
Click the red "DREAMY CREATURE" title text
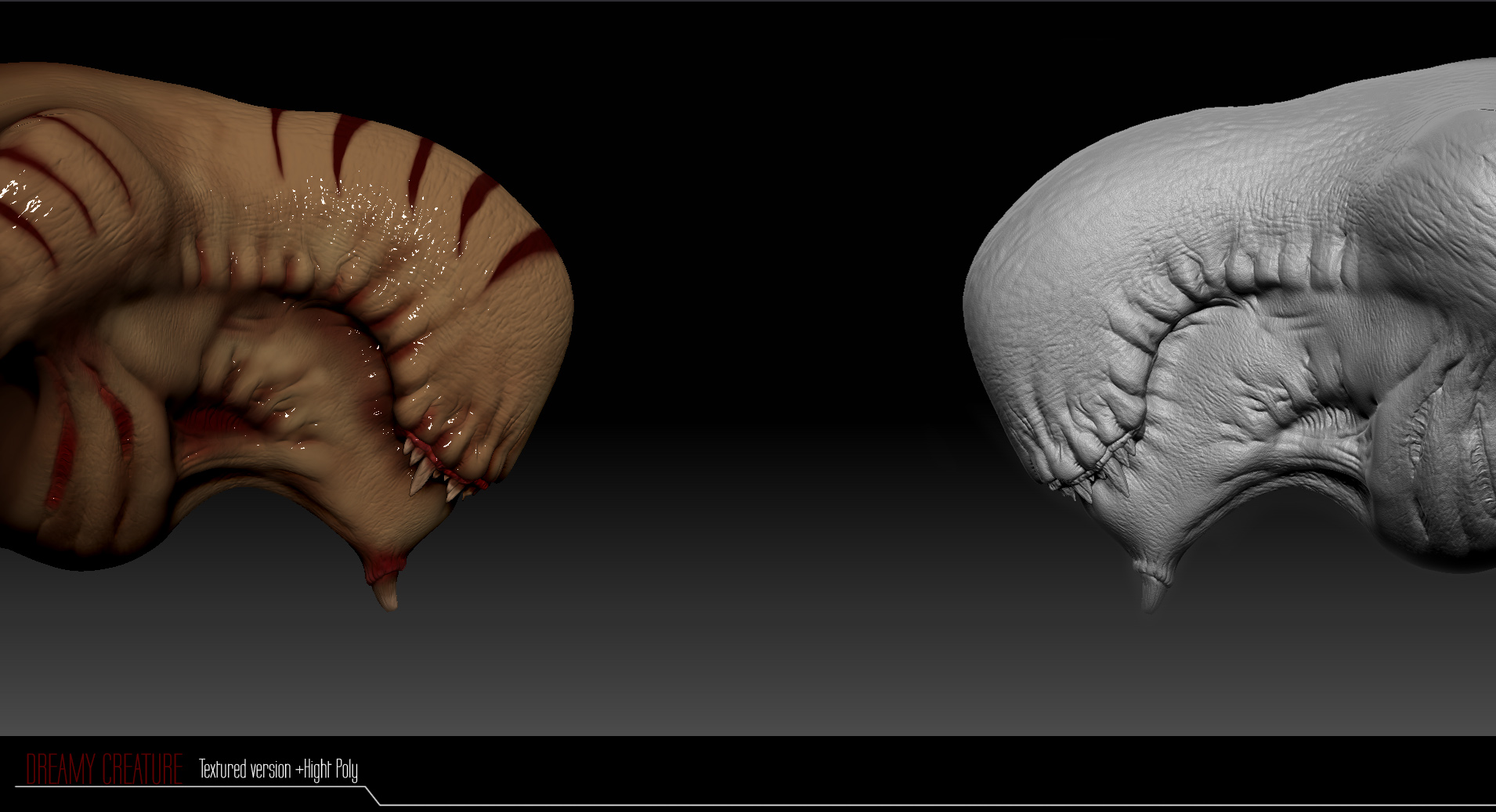tap(105, 769)
